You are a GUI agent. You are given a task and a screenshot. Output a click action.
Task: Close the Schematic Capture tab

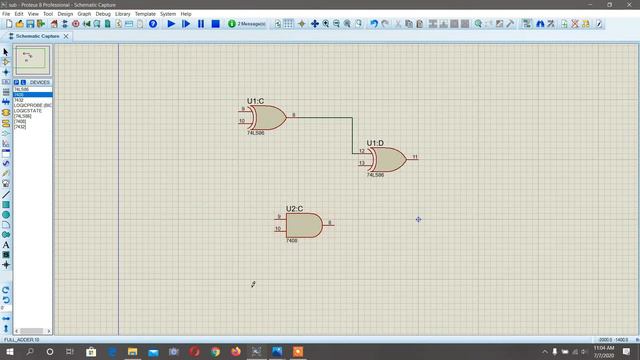click(66, 36)
